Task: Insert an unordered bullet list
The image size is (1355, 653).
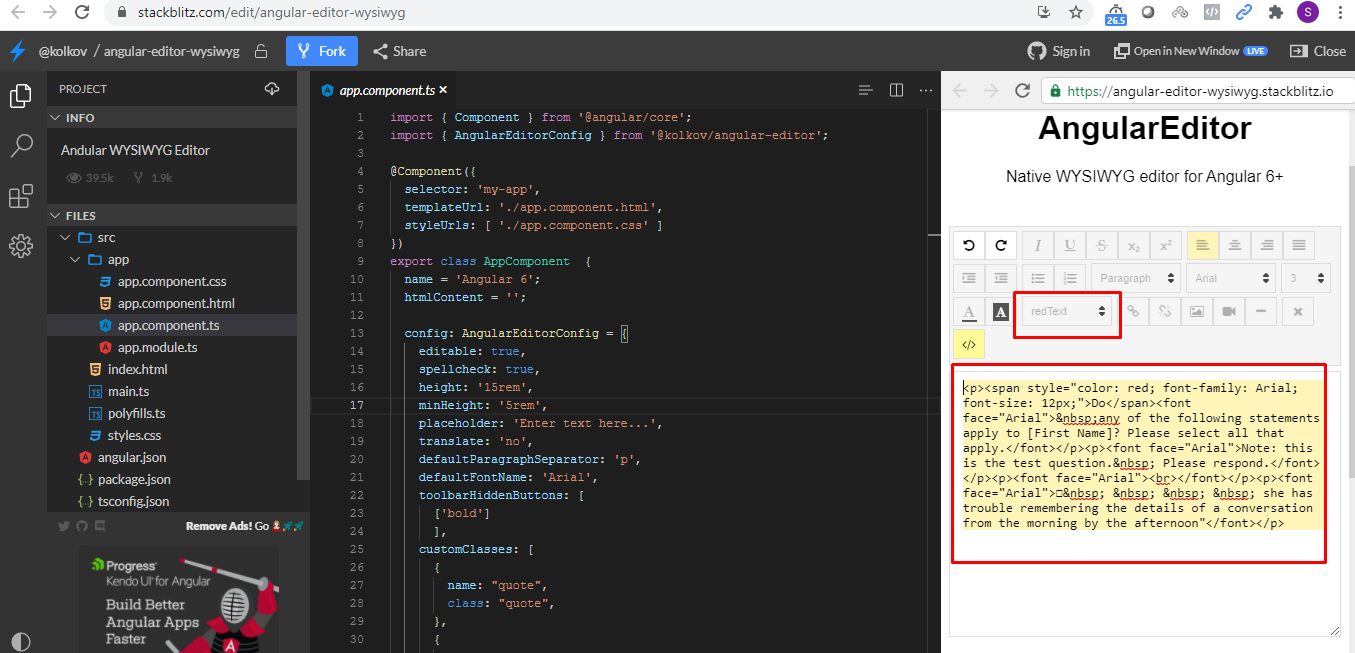Action: [1037, 278]
